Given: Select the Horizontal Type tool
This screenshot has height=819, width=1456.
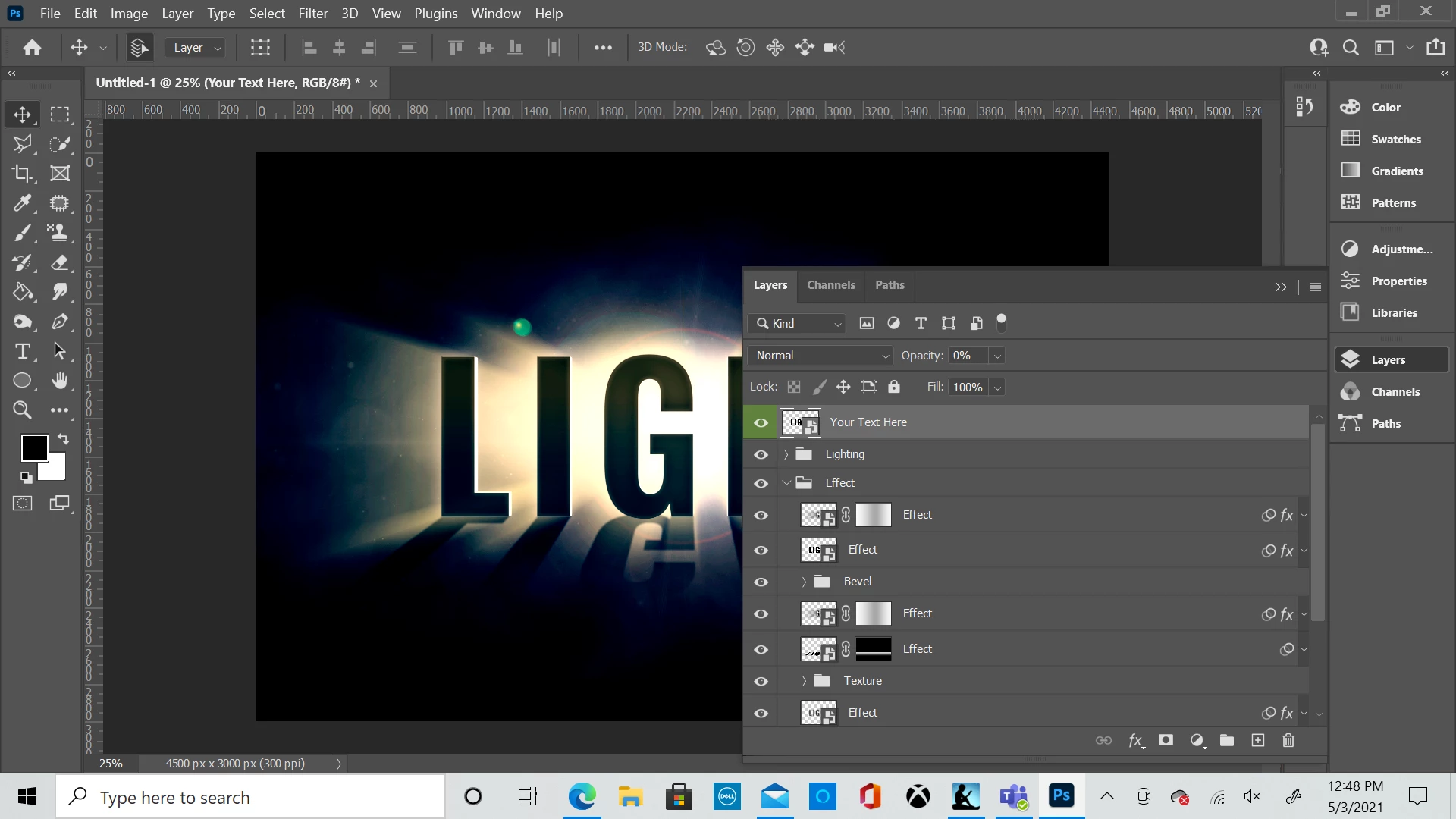Looking at the screenshot, I should (x=22, y=351).
